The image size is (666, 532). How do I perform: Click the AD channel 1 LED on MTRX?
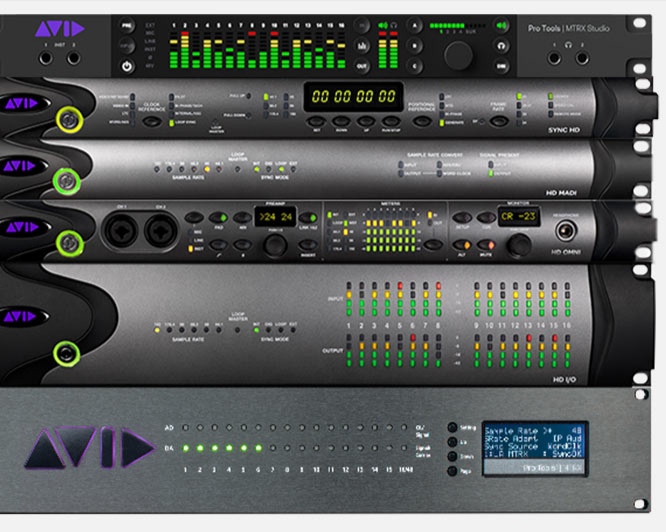click(186, 428)
